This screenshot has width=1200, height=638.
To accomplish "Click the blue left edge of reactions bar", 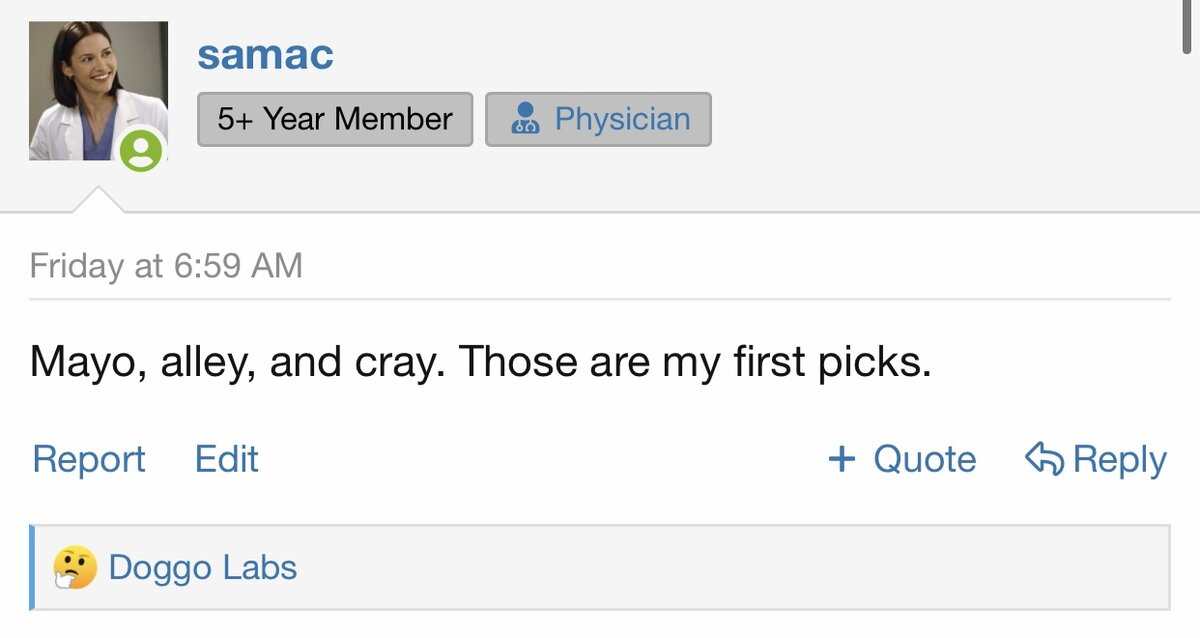I will tap(32, 568).
